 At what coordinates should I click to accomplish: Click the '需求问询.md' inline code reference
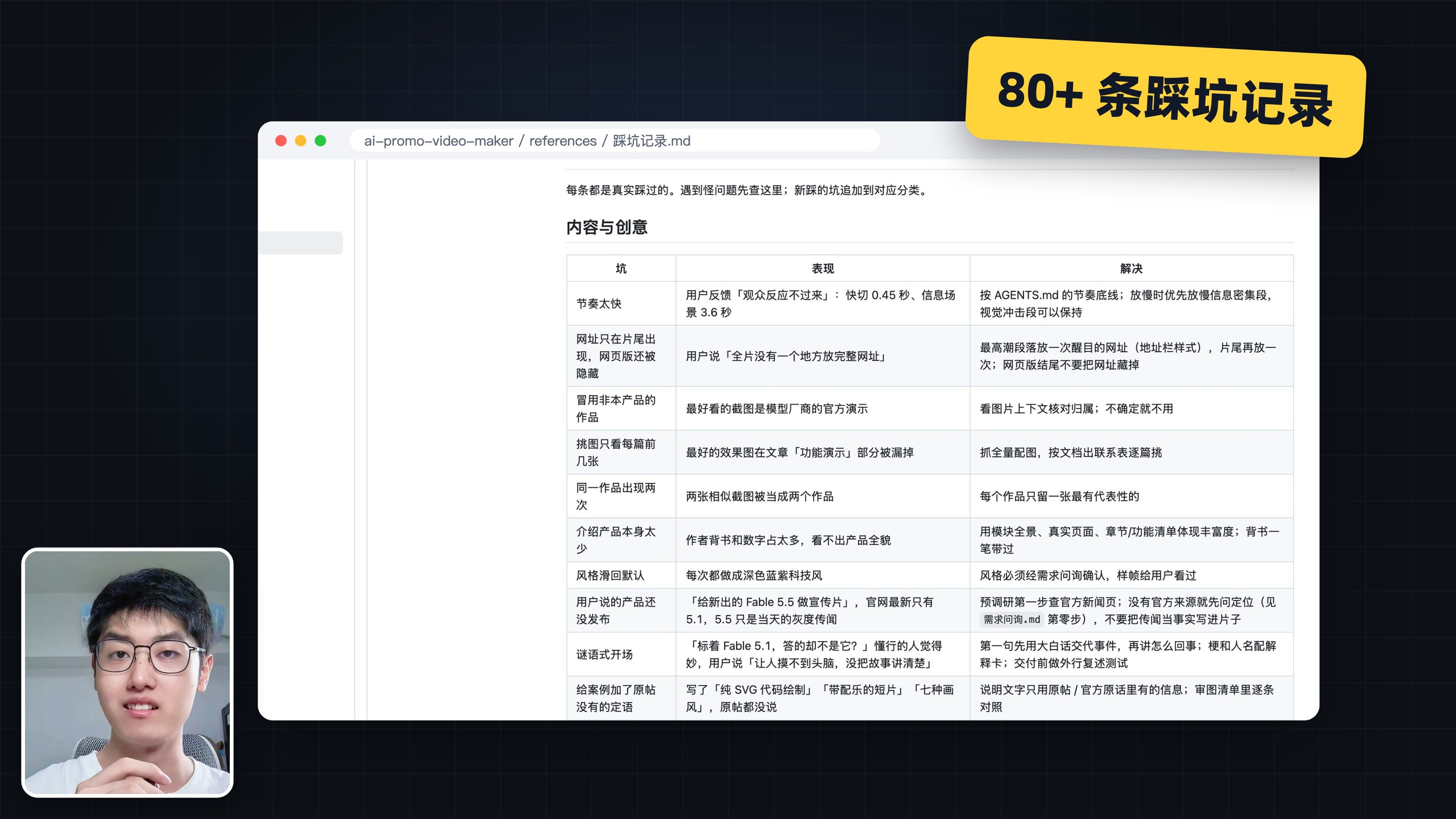(x=1012, y=619)
